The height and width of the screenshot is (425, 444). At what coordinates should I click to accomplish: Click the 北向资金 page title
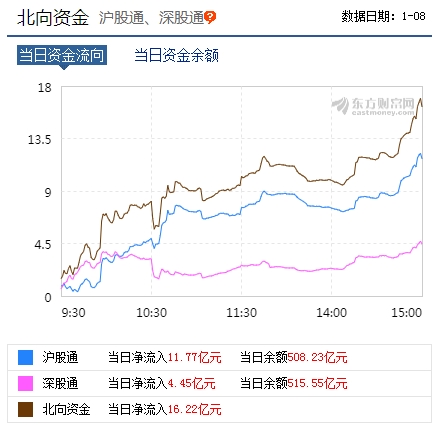[53, 17]
